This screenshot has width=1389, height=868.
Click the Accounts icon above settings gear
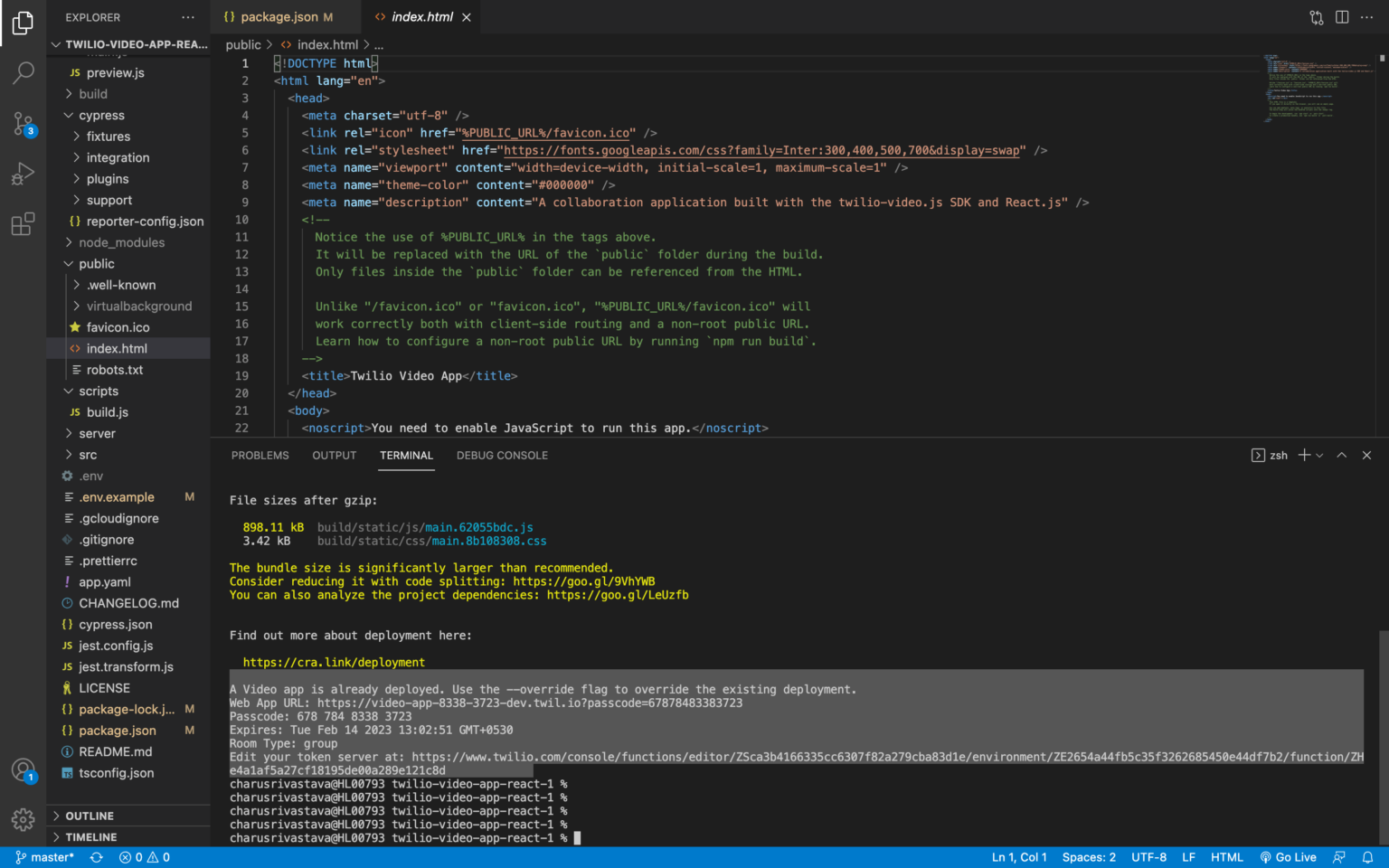click(x=23, y=769)
